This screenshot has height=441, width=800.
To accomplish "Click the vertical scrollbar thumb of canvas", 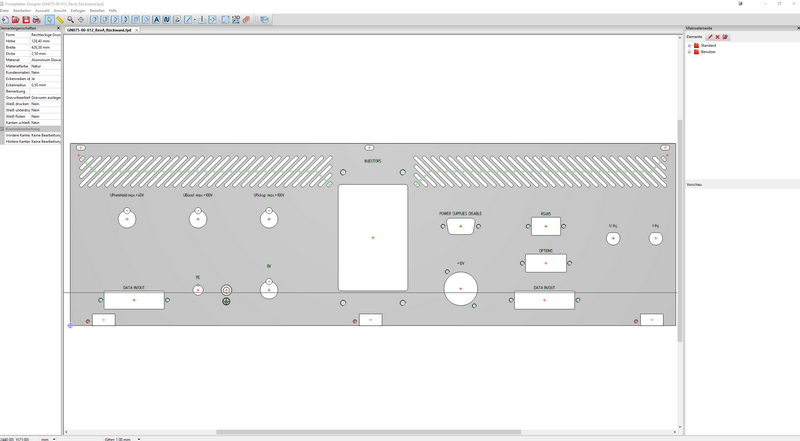I will point(680,231).
